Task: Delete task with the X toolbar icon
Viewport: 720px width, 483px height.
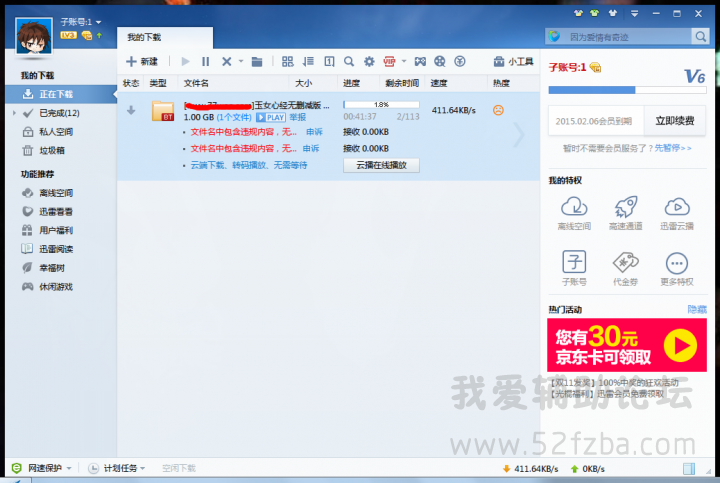Action: tap(226, 62)
